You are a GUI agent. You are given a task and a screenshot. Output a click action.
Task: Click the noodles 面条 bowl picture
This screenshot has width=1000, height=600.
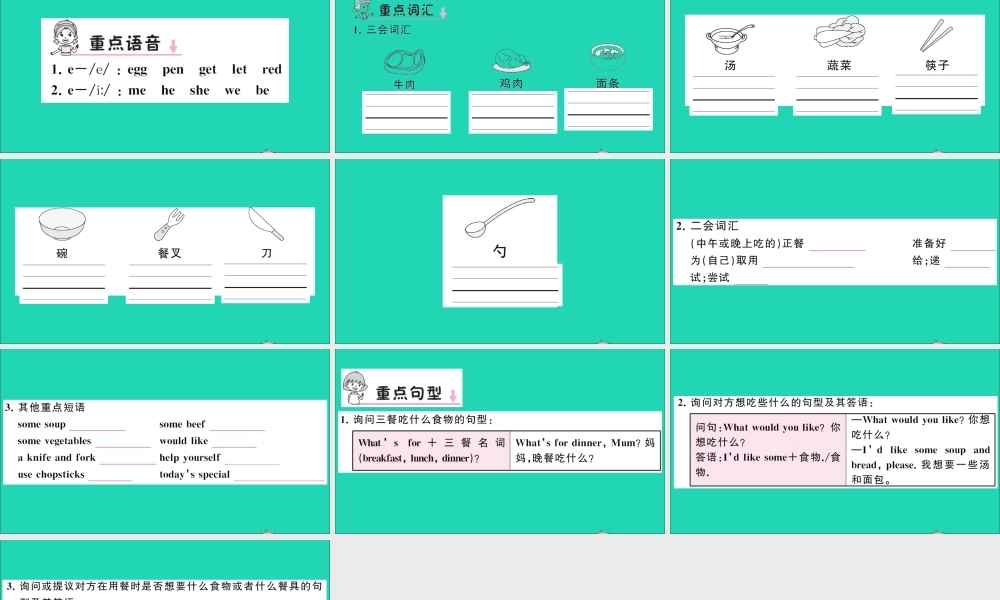(x=607, y=57)
